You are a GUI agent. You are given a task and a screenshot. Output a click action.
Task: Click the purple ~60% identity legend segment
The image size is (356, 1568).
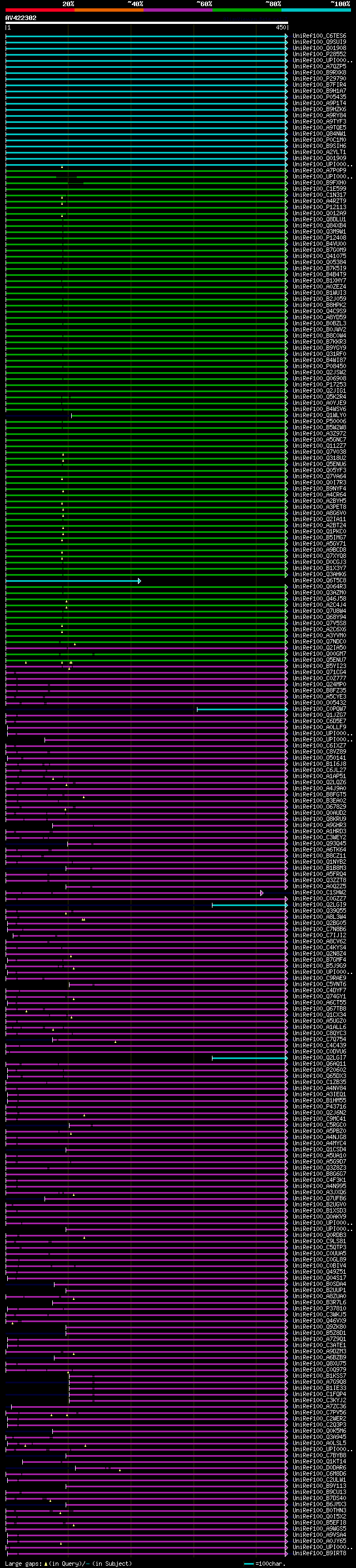click(179, 10)
